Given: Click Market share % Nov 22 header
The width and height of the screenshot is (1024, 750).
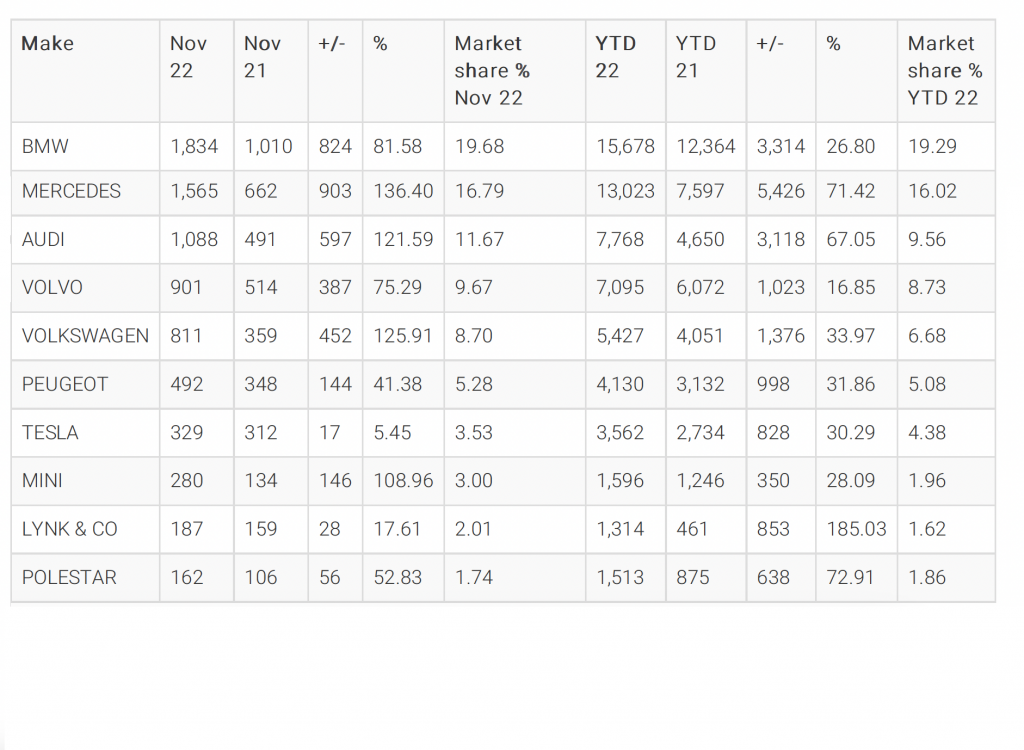Looking at the screenshot, I should pyautogui.click(x=492, y=71).
